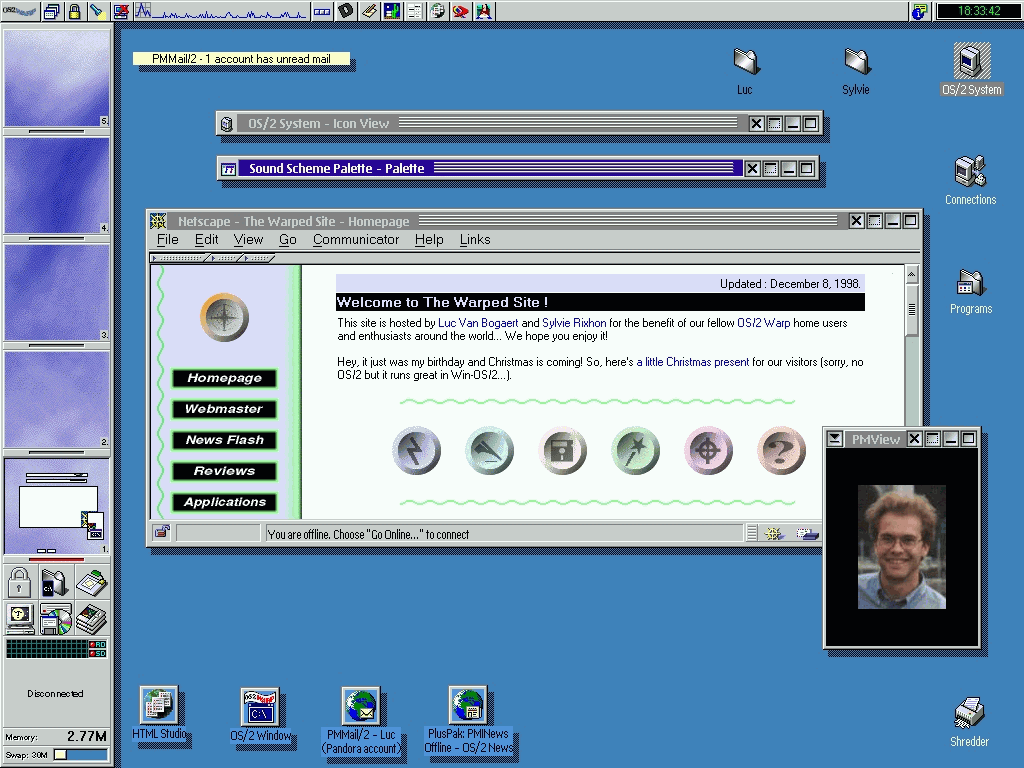Click the padlock icon in WarpCenter bar
The height and width of the screenshot is (768, 1024).
click(x=75, y=11)
